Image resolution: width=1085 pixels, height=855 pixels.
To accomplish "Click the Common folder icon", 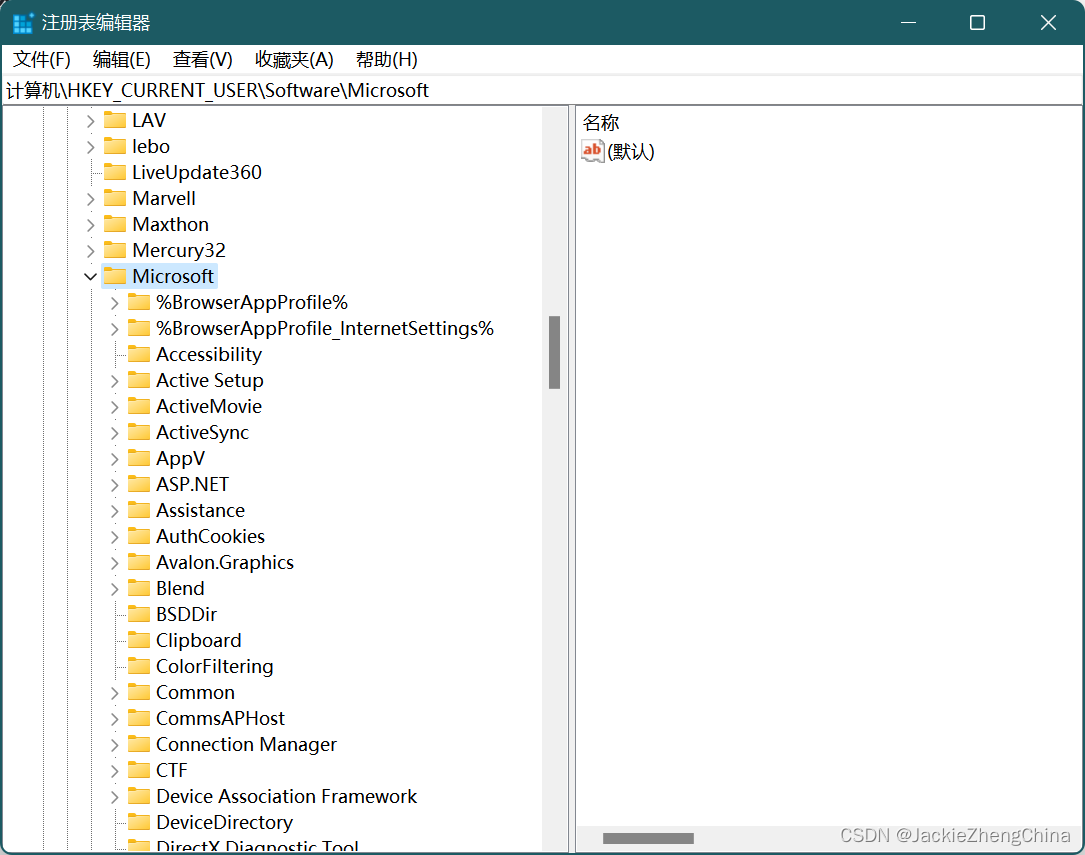I will (139, 692).
